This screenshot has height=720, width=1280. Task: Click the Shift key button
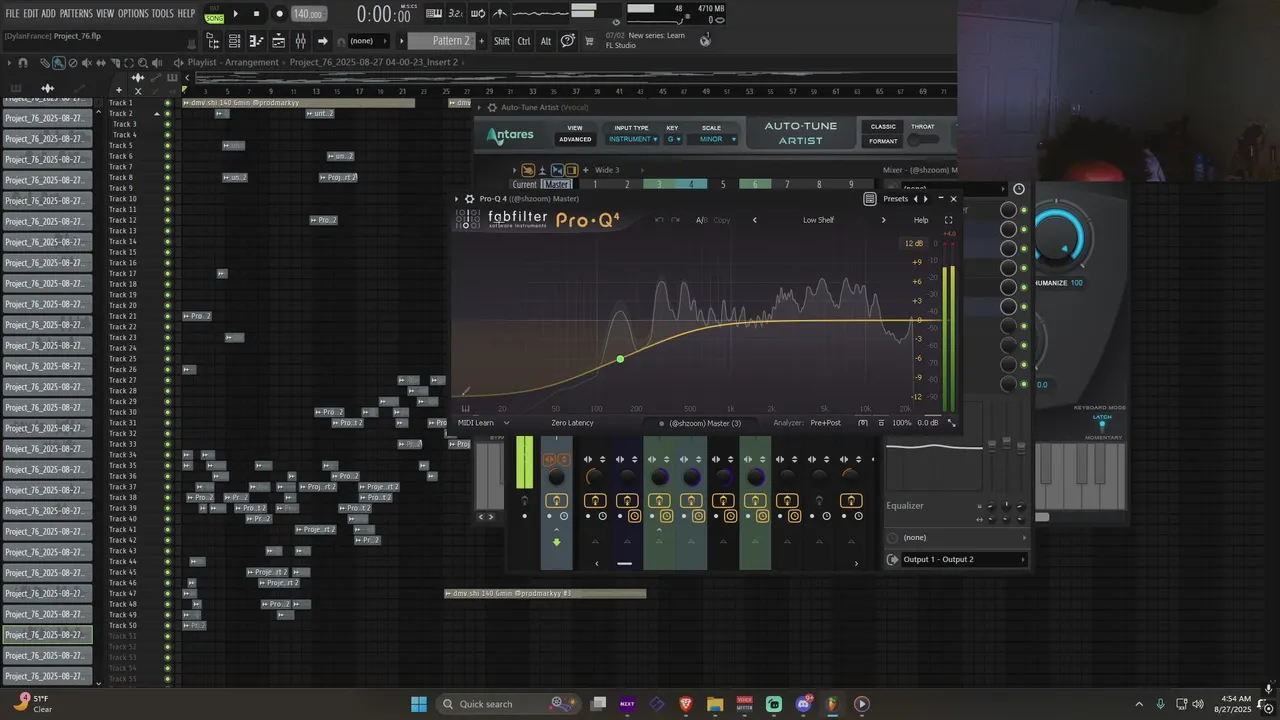click(x=502, y=41)
